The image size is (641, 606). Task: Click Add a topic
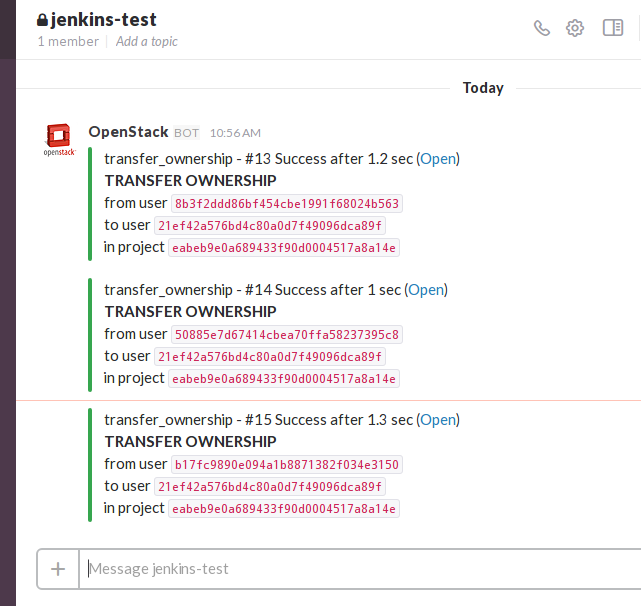coord(147,42)
